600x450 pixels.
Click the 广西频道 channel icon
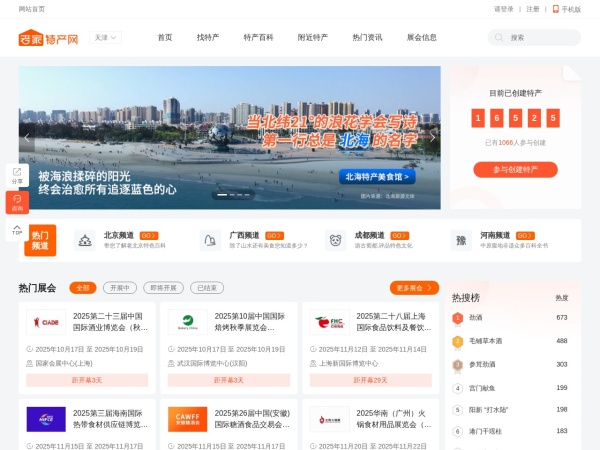click(210, 241)
